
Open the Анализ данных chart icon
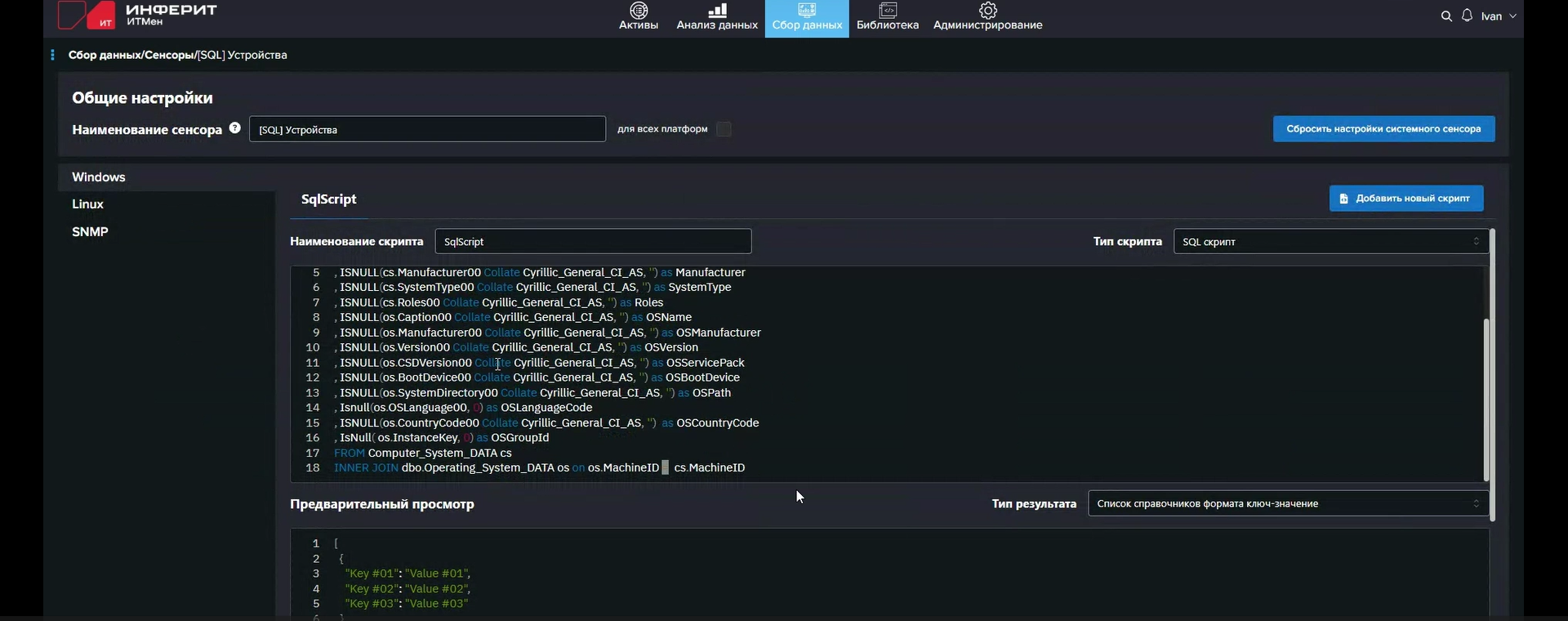(717, 11)
